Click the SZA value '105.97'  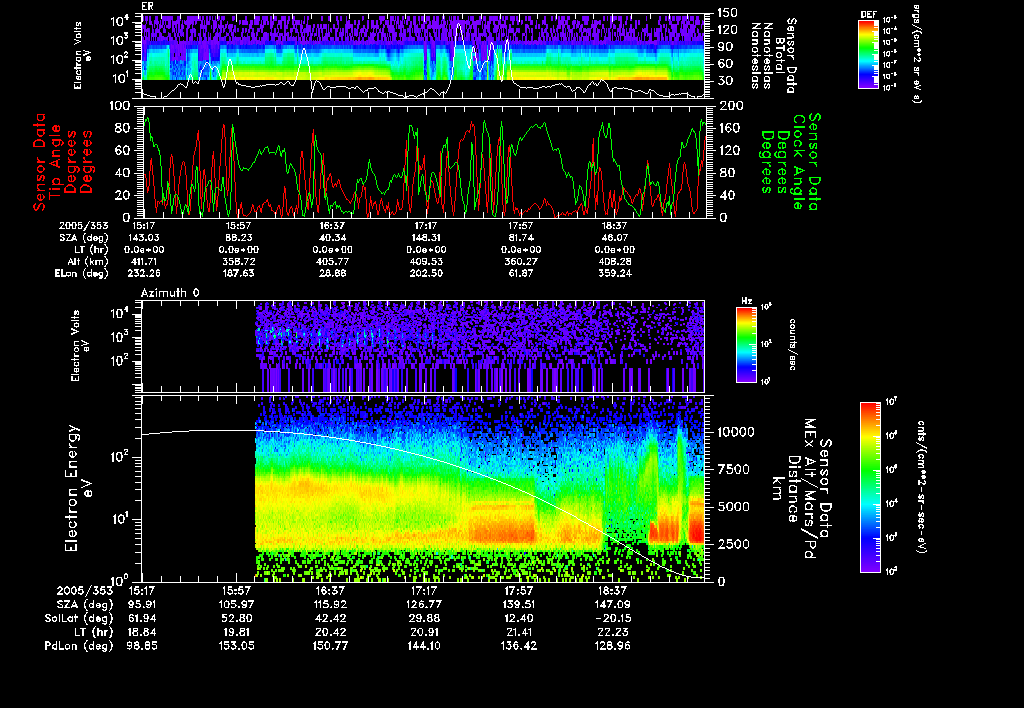tap(236, 605)
